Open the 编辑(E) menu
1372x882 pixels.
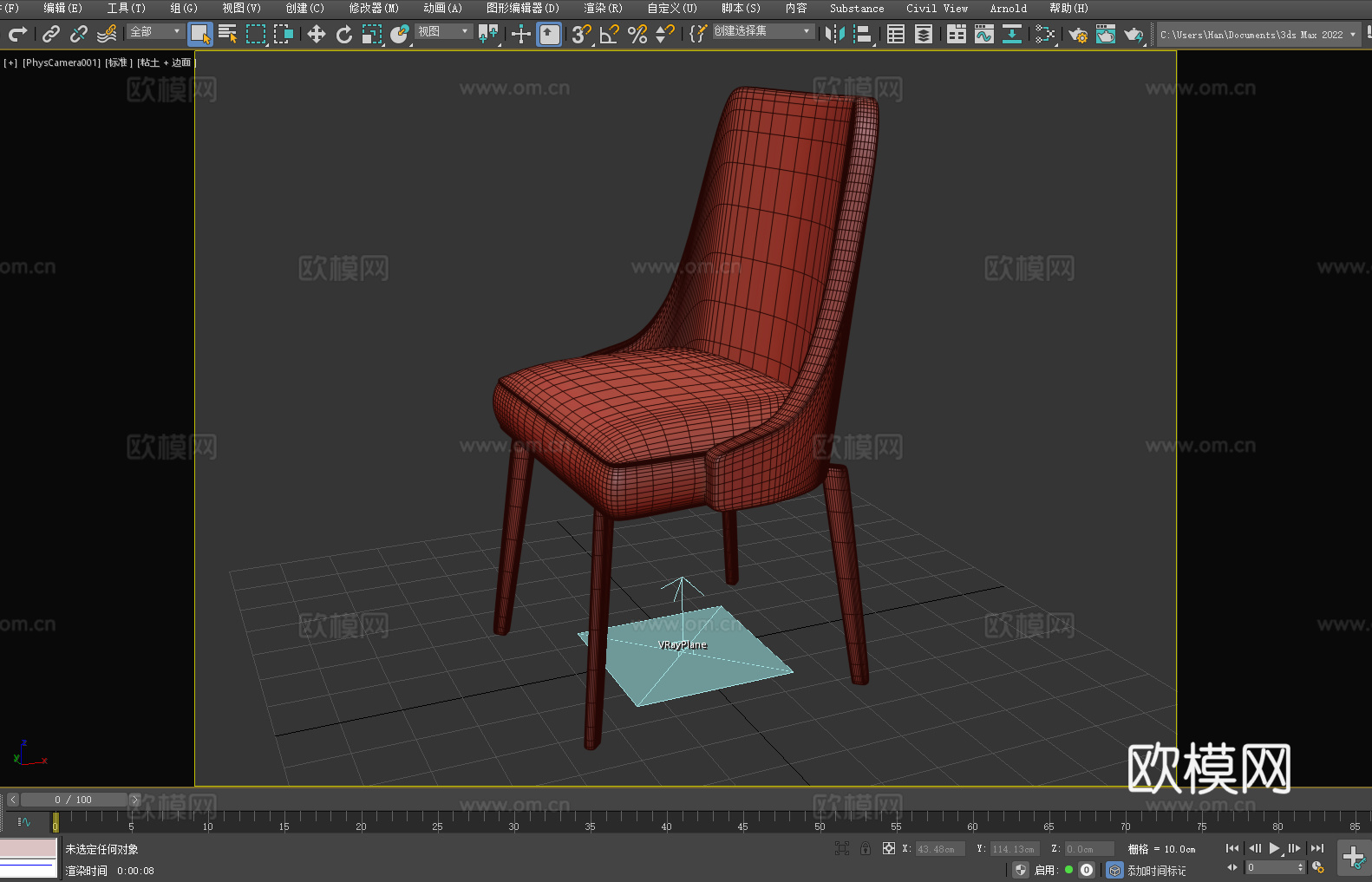click(62, 8)
